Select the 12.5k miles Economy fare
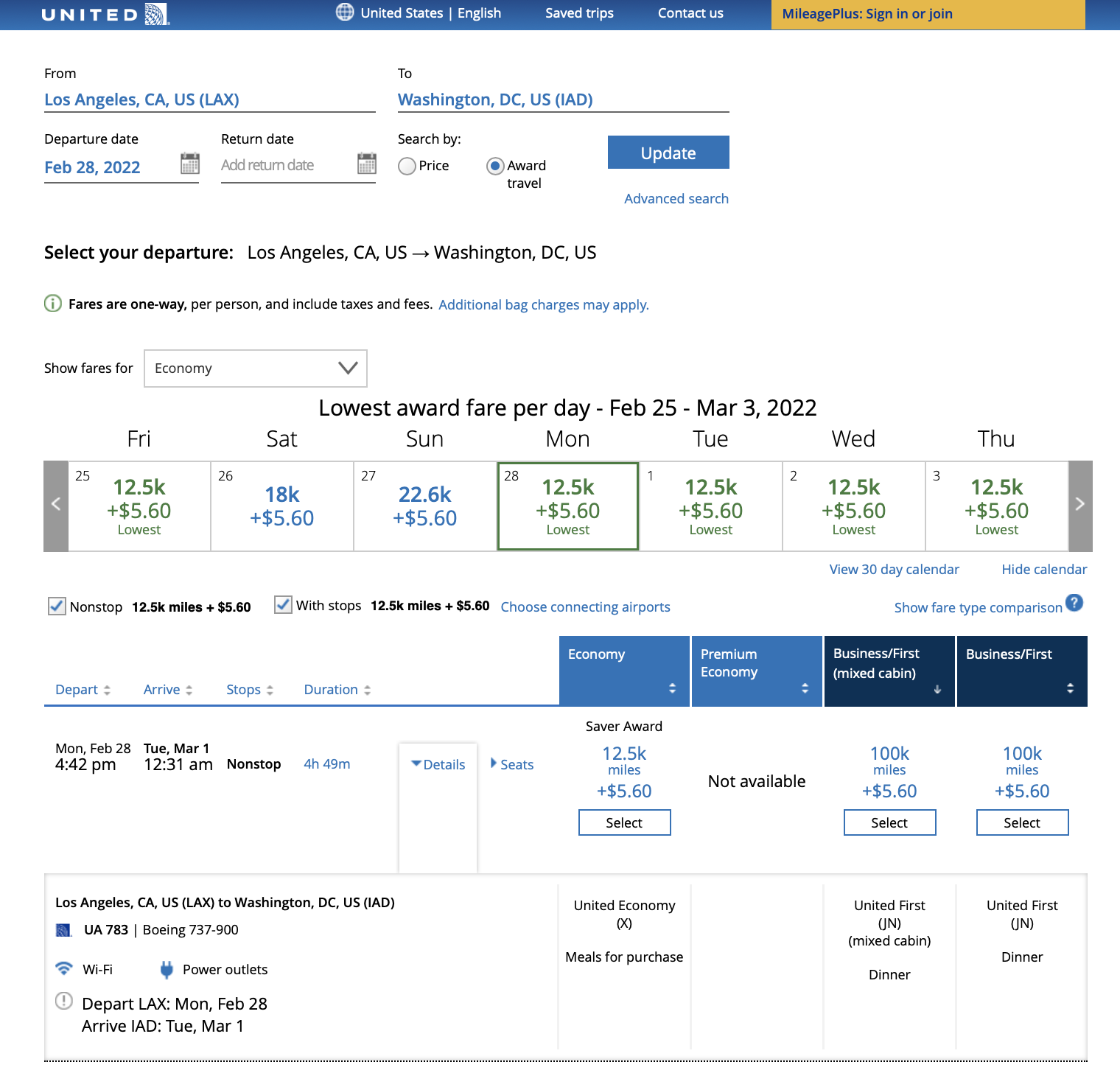 click(x=625, y=822)
